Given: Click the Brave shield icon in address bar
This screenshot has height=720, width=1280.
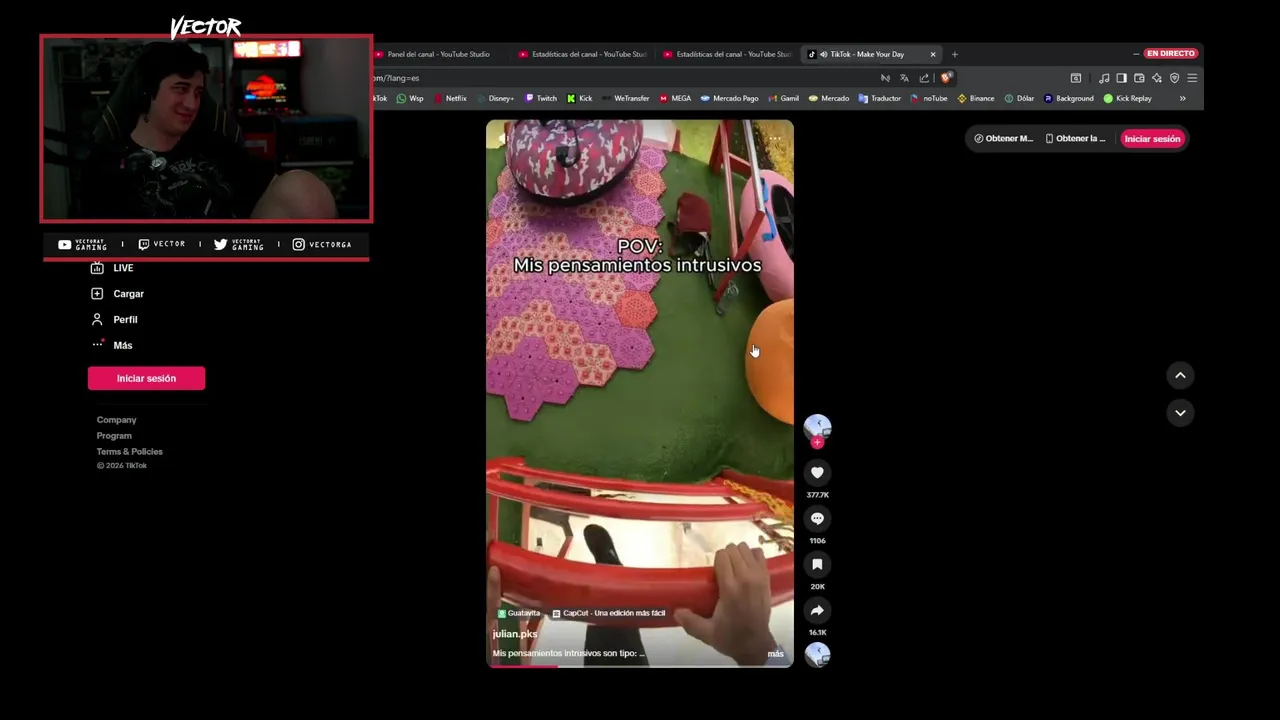Looking at the screenshot, I should tap(946, 78).
